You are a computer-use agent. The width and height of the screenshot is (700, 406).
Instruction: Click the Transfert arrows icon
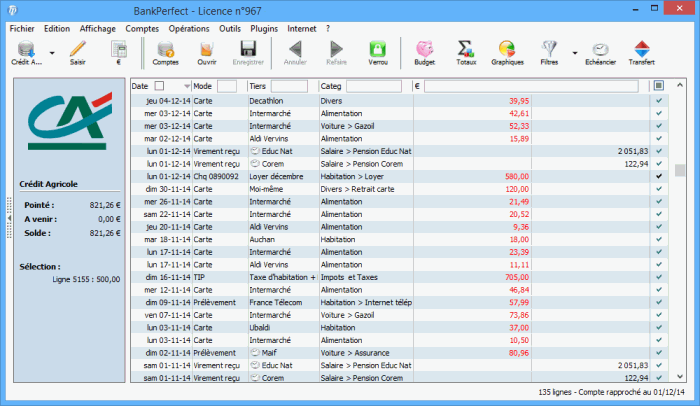[642, 49]
